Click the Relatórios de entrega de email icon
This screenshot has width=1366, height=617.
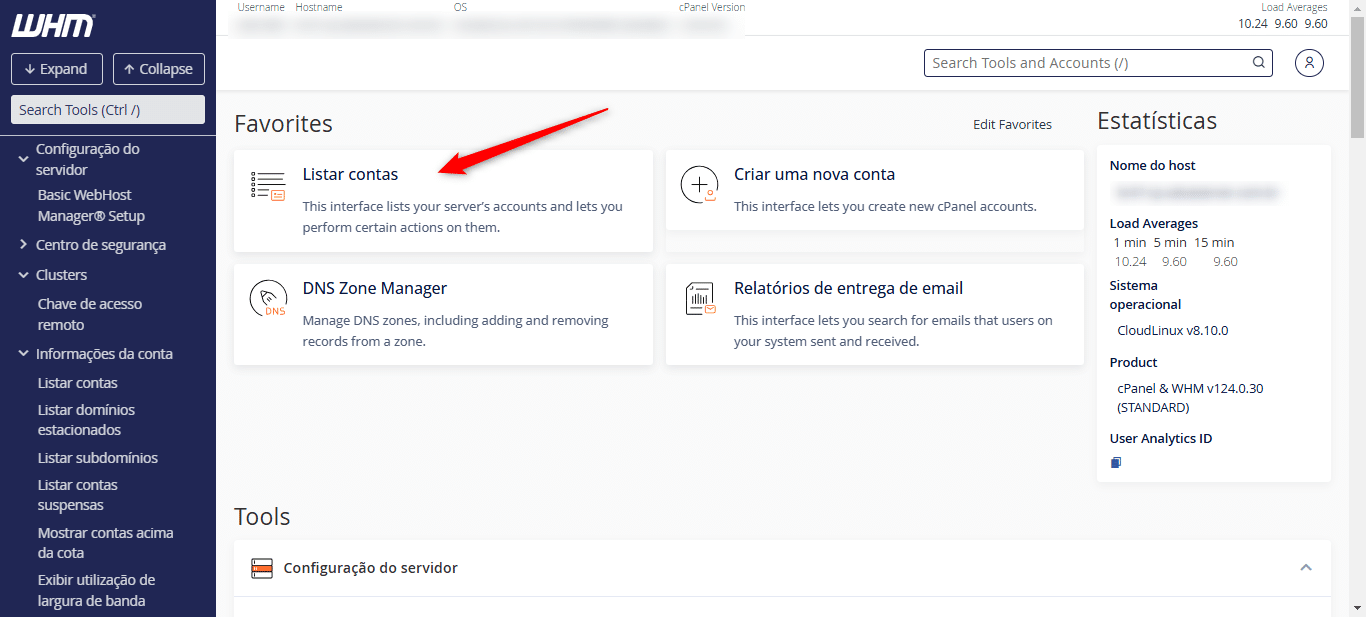(699, 300)
